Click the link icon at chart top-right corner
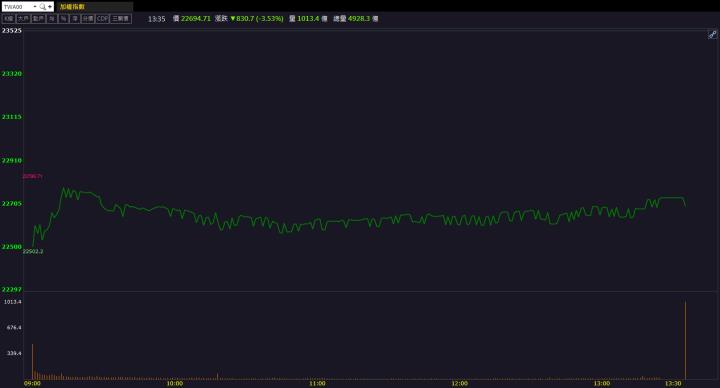This screenshot has width=720, height=388. (712, 34)
